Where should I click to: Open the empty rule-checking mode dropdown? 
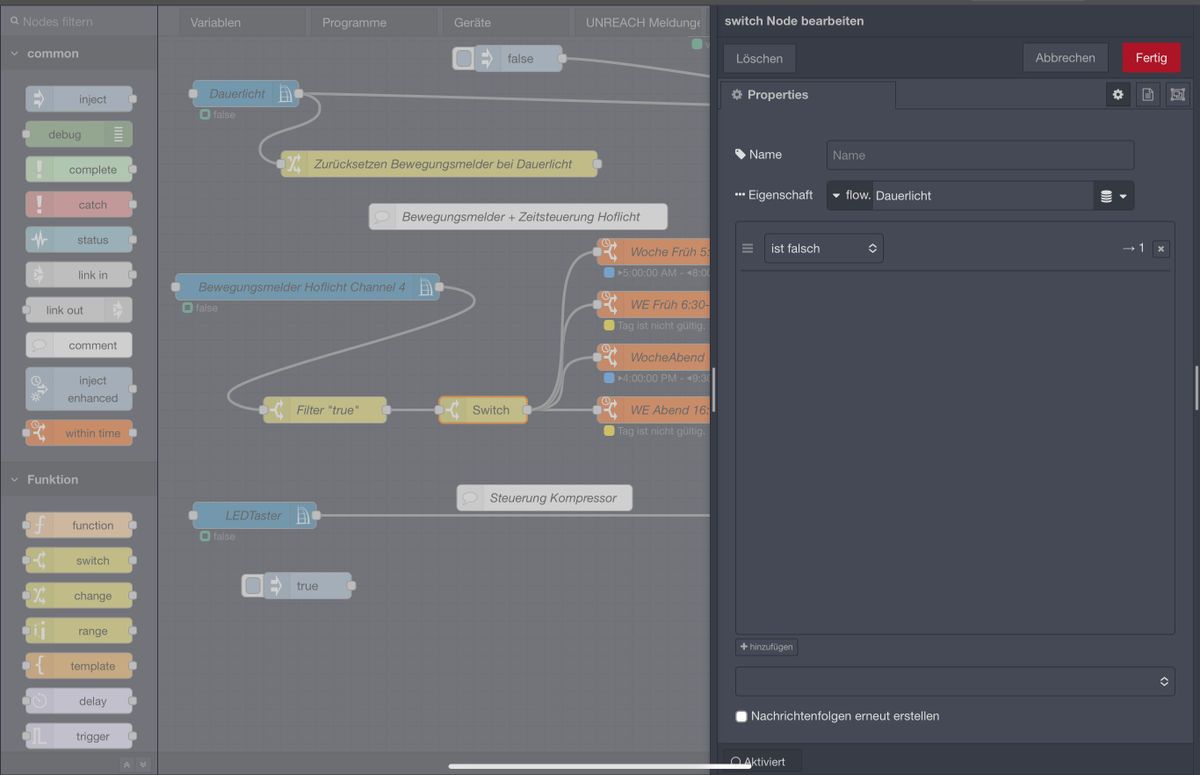point(955,681)
